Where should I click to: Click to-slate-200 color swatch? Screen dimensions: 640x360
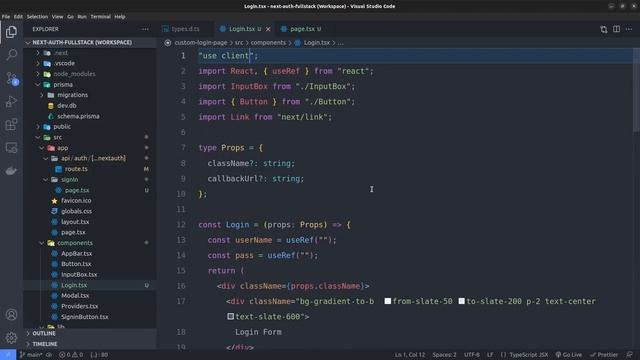pyautogui.click(x=461, y=301)
